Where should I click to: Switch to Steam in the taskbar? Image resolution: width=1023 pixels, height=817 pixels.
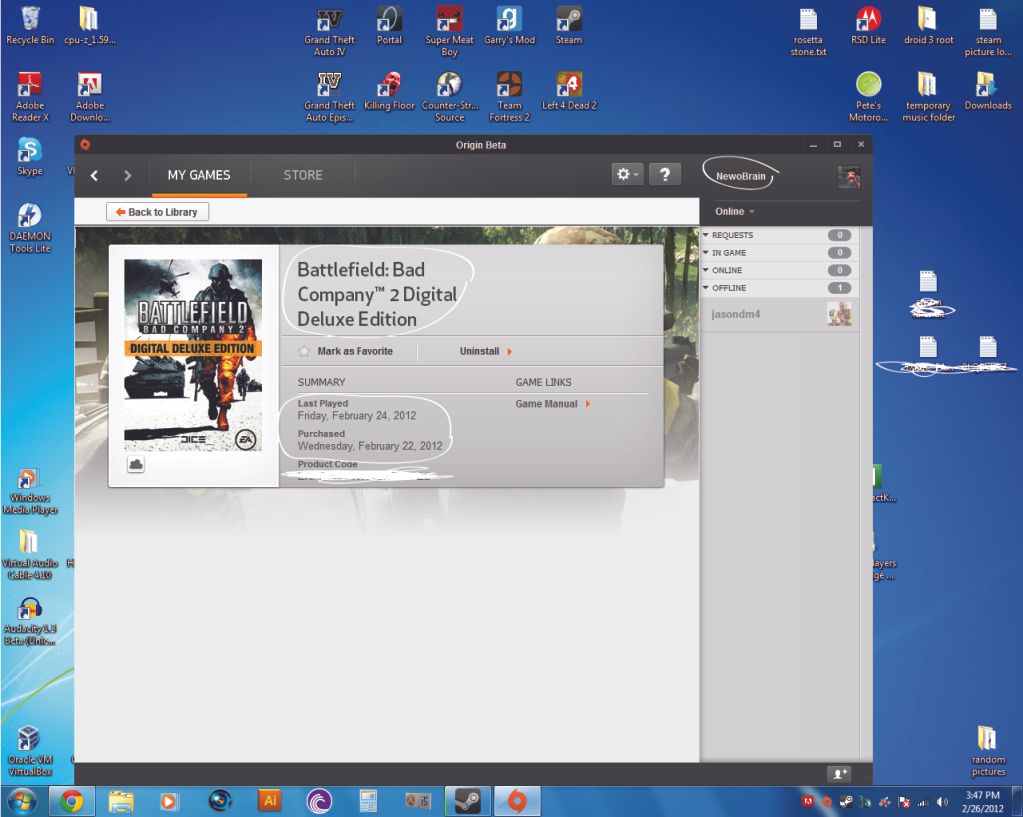[468, 801]
